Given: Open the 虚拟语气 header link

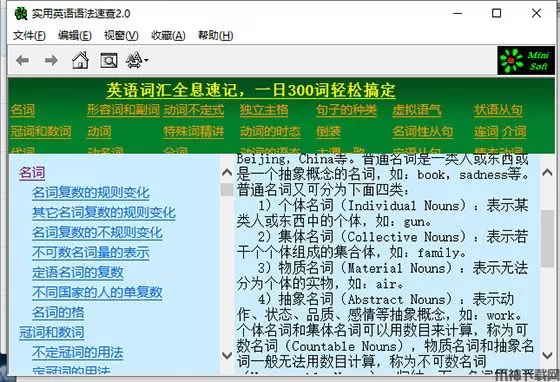Looking at the screenshot, I should click(417, 110).
